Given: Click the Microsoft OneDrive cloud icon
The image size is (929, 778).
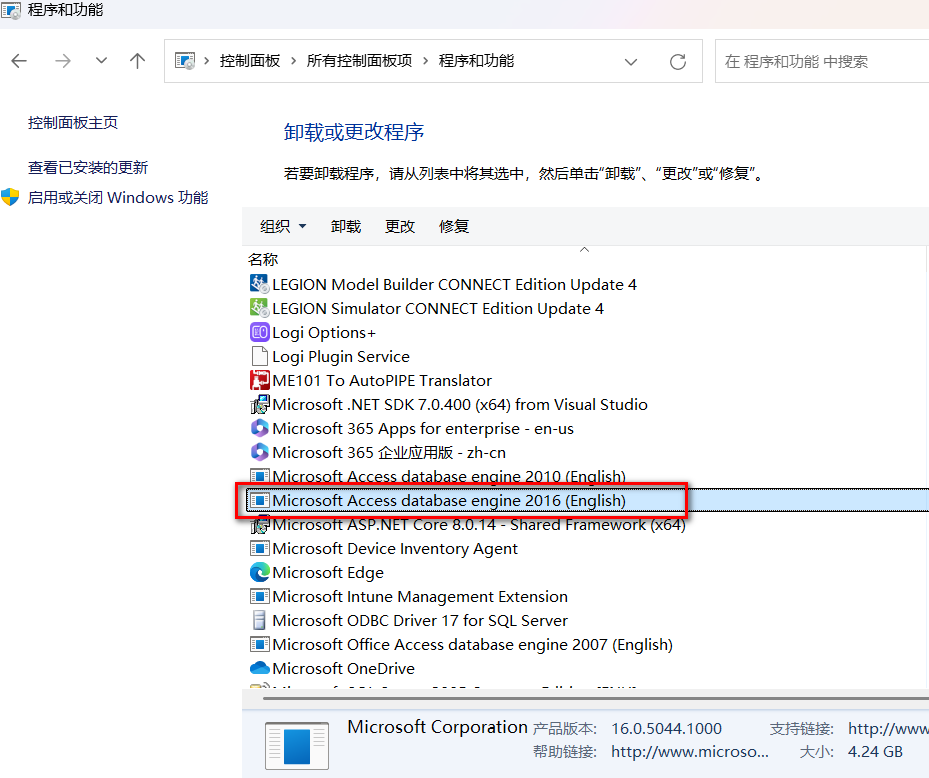Looking at the screenshot, I should pos(260,668).
